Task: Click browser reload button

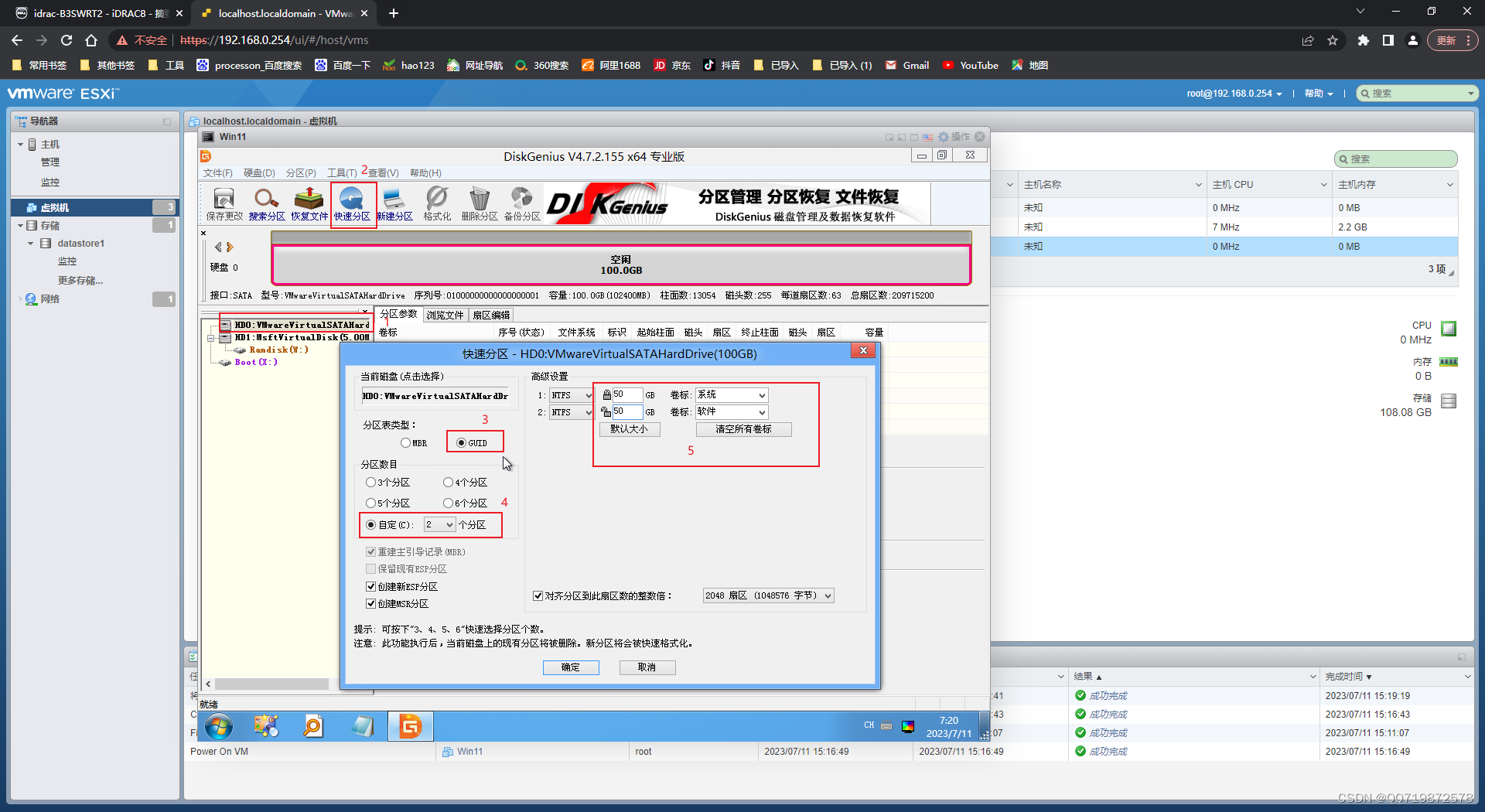Action: pyautogui.click(x=67, y=40)
